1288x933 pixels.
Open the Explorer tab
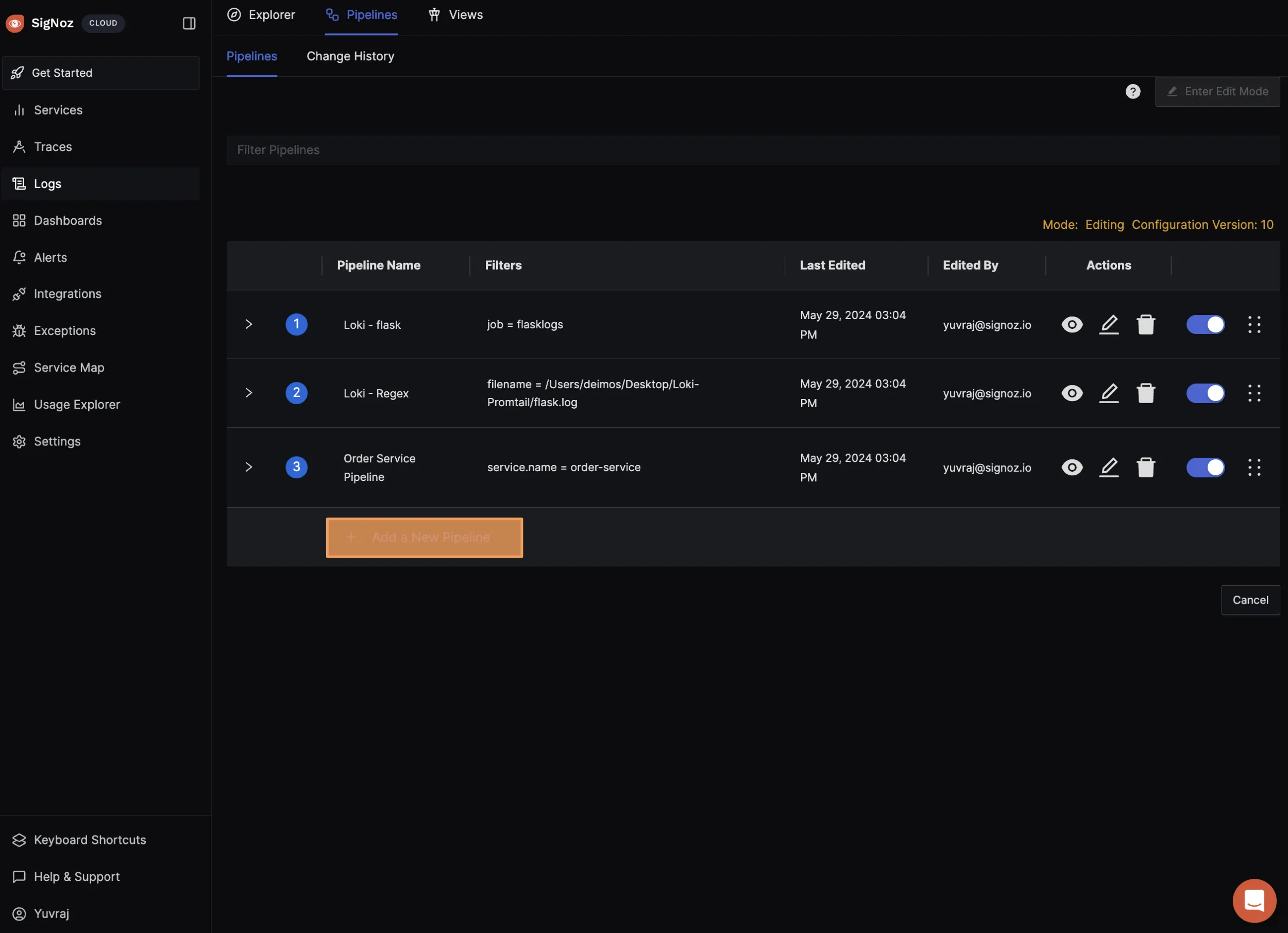pos(261,15)
